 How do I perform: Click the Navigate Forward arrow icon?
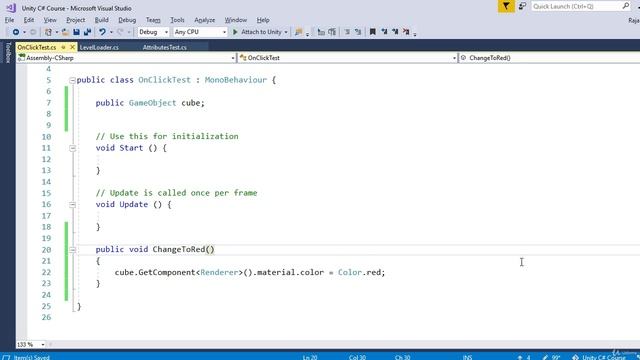[x=33, y=32]
